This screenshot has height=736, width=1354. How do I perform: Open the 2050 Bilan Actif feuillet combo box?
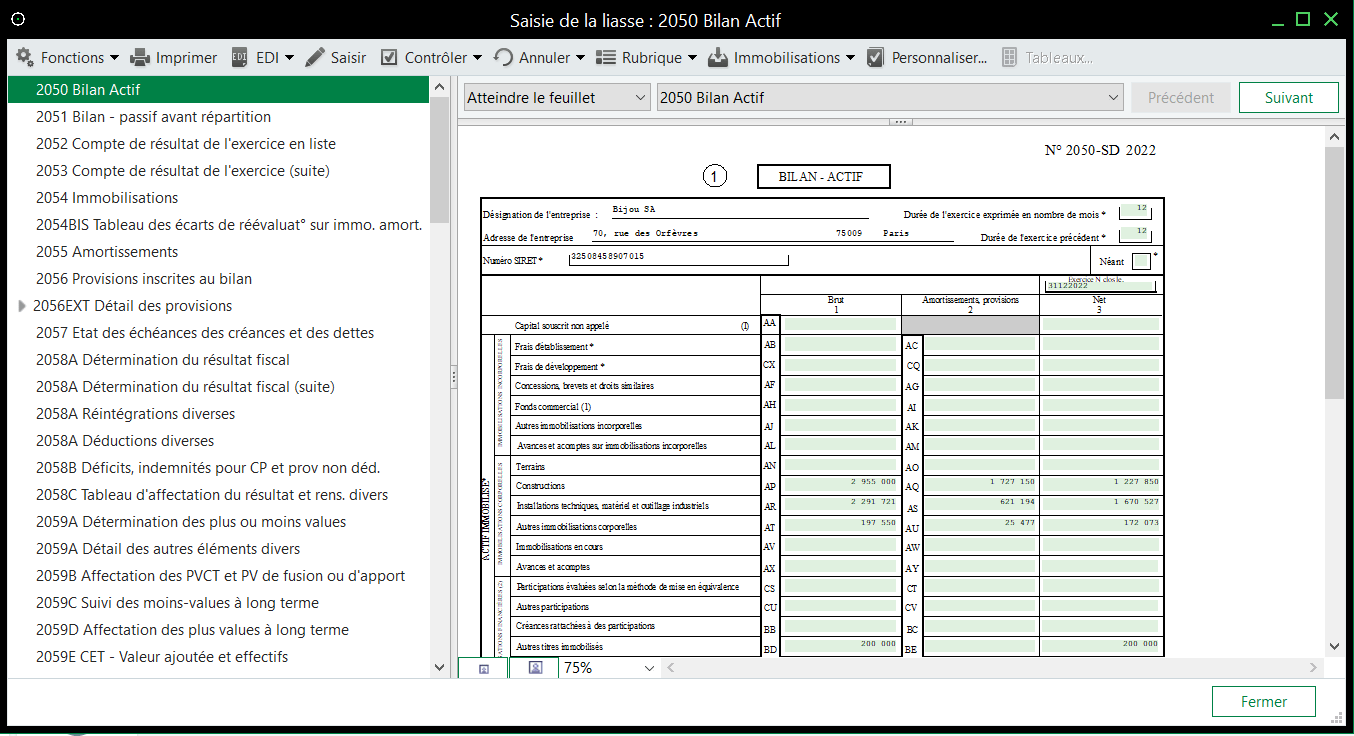tap(891, 98)
